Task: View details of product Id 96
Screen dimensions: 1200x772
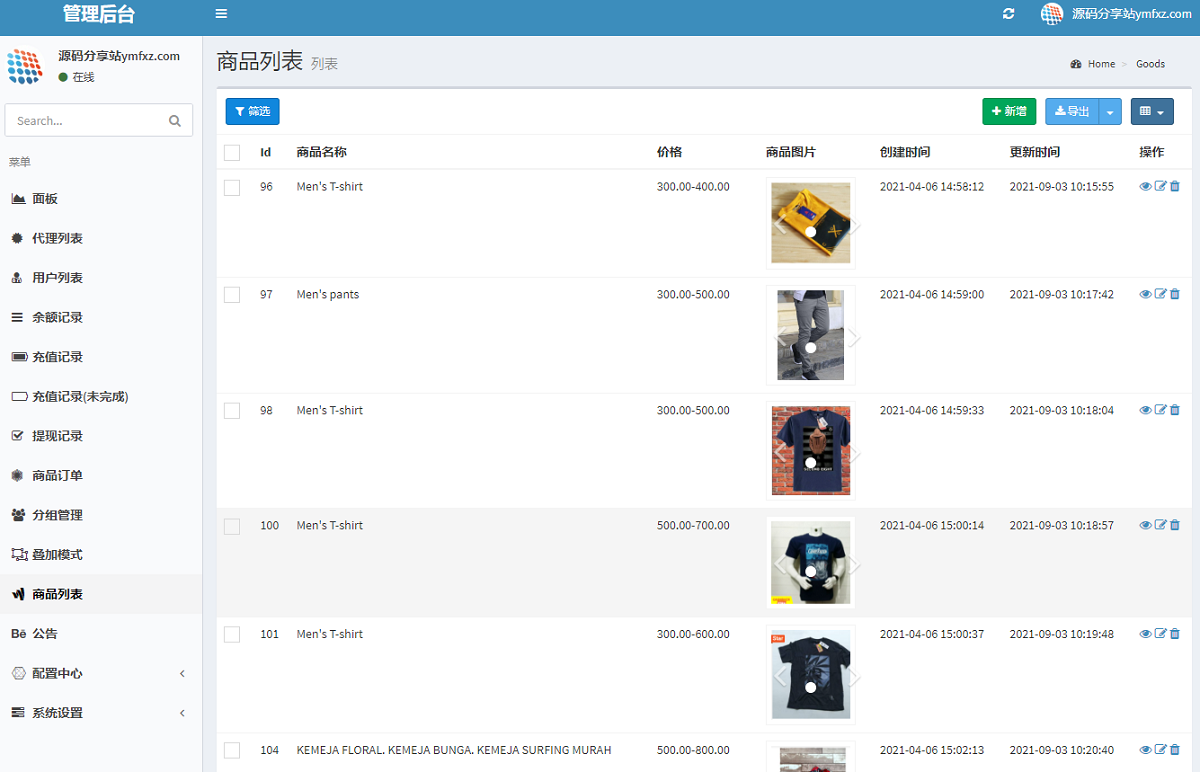Action: [1145, 187]
